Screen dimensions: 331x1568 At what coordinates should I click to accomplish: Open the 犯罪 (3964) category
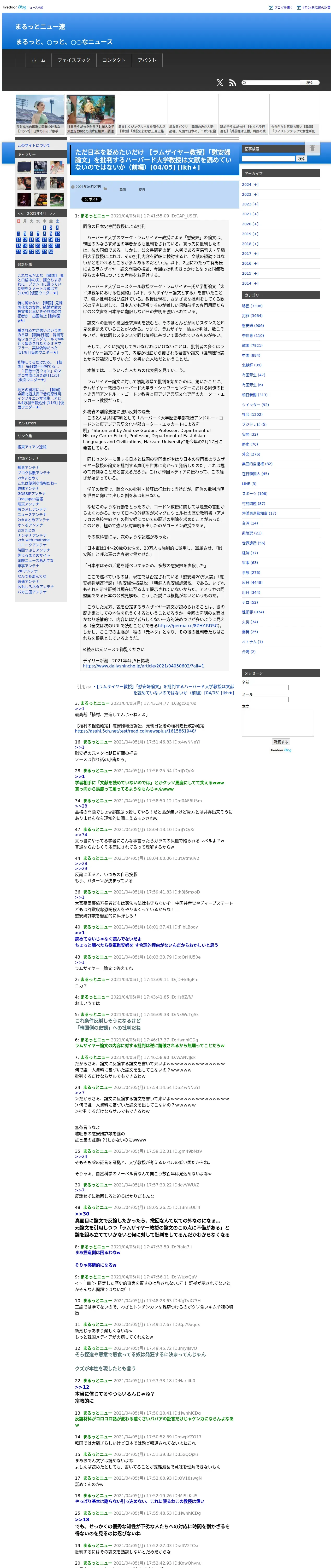[x=252, y=316]
